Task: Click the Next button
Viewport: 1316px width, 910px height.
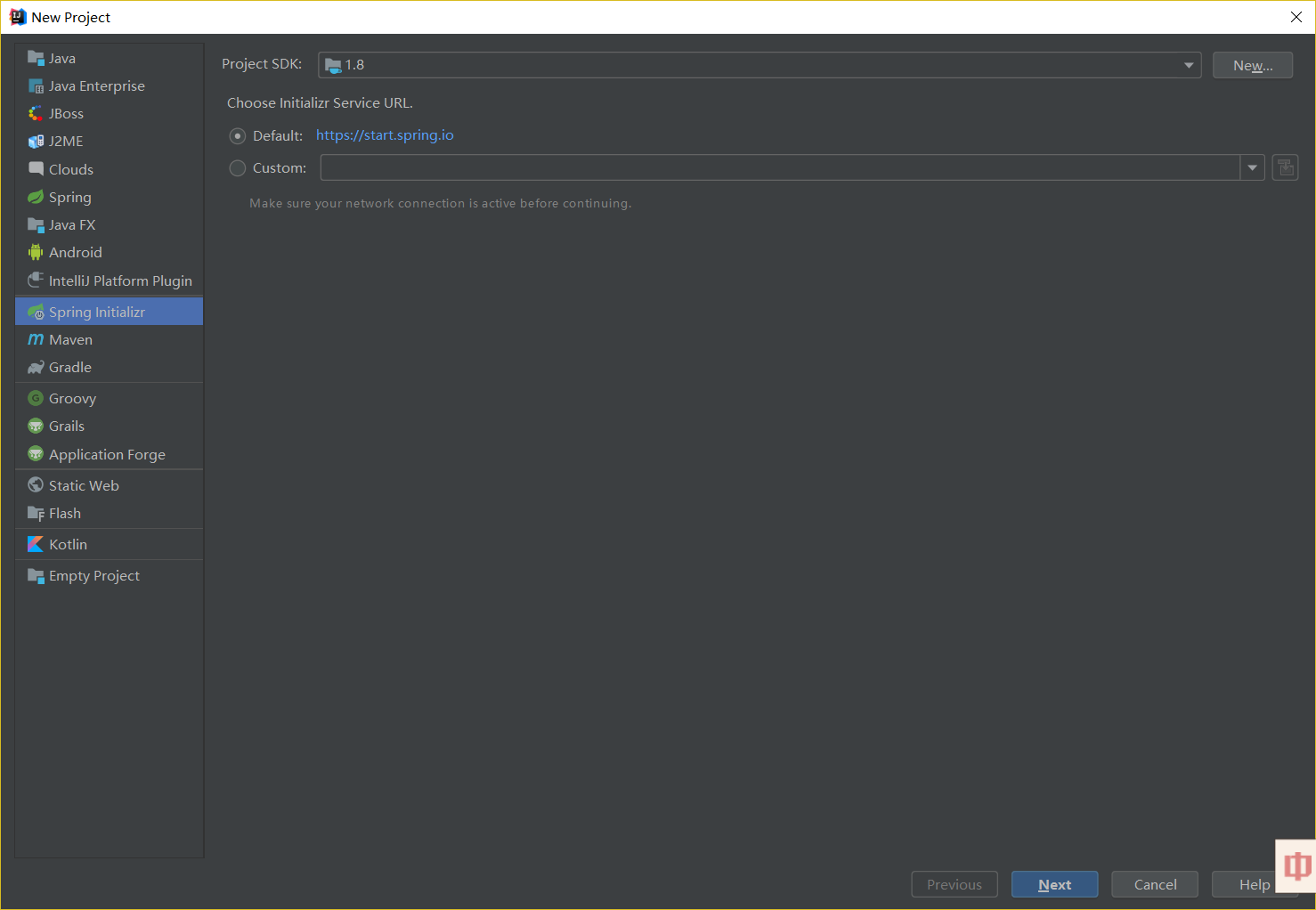Action: pos(1054,884)
